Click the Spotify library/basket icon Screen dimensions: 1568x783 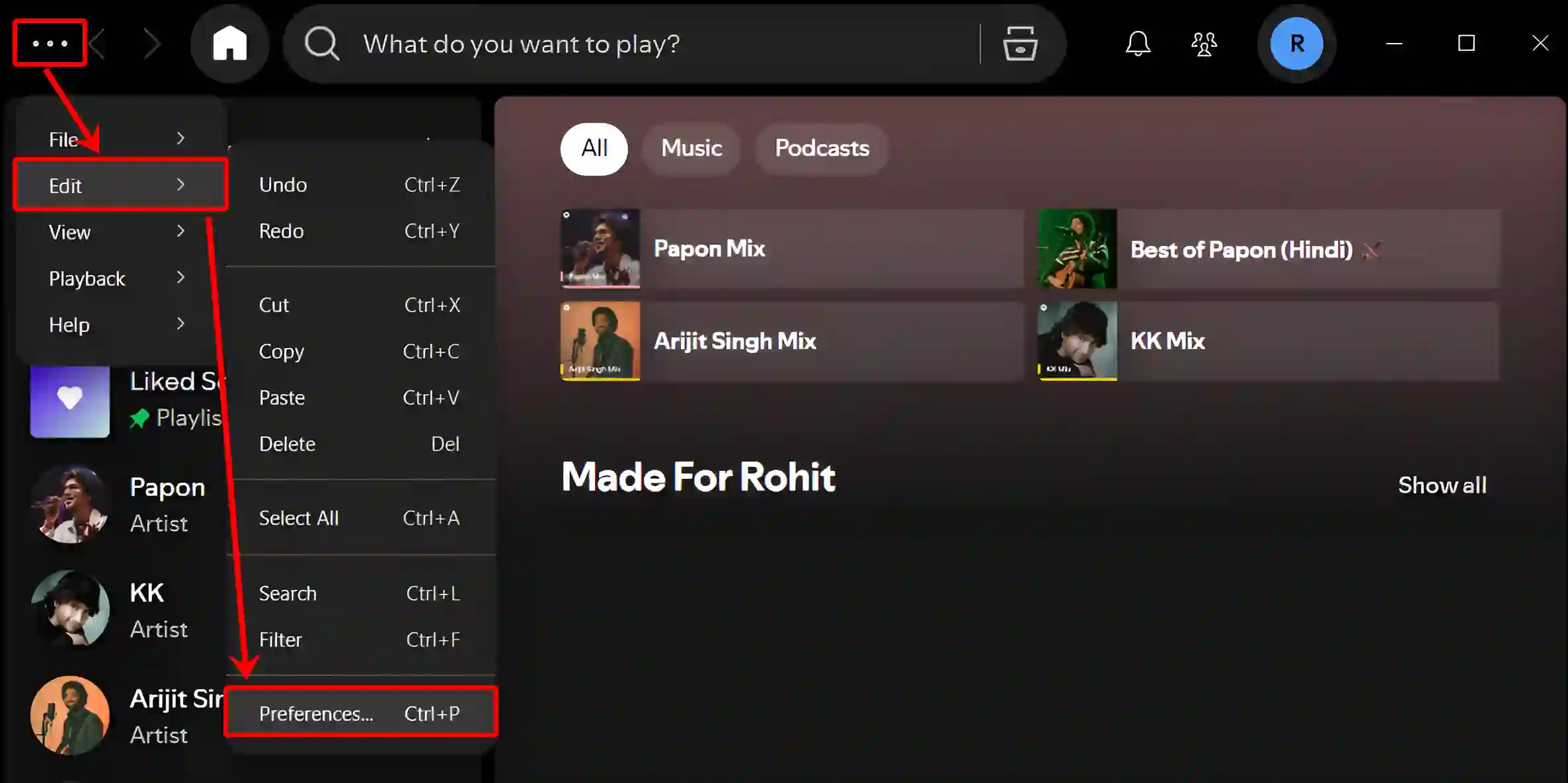1021,44
